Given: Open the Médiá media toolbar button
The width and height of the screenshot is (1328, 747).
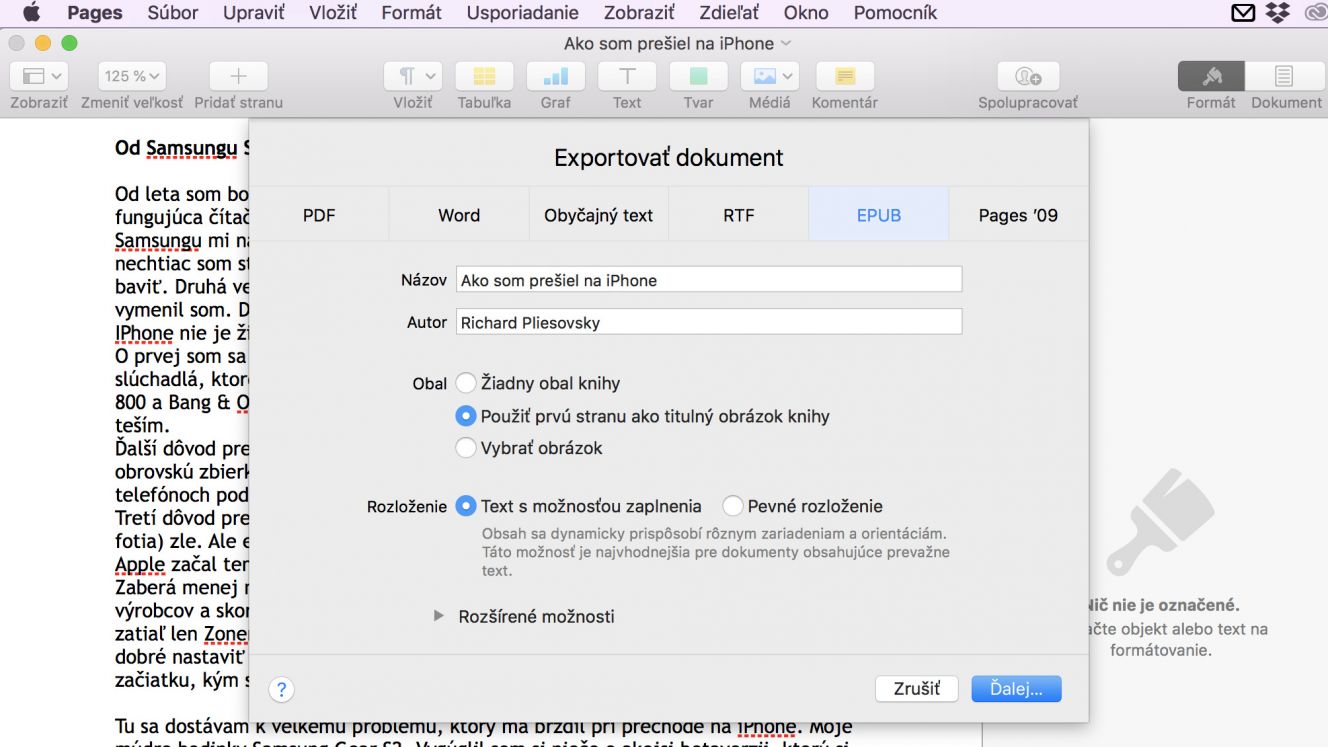Looking at the screenshot, I should click(x=769, y=76).
